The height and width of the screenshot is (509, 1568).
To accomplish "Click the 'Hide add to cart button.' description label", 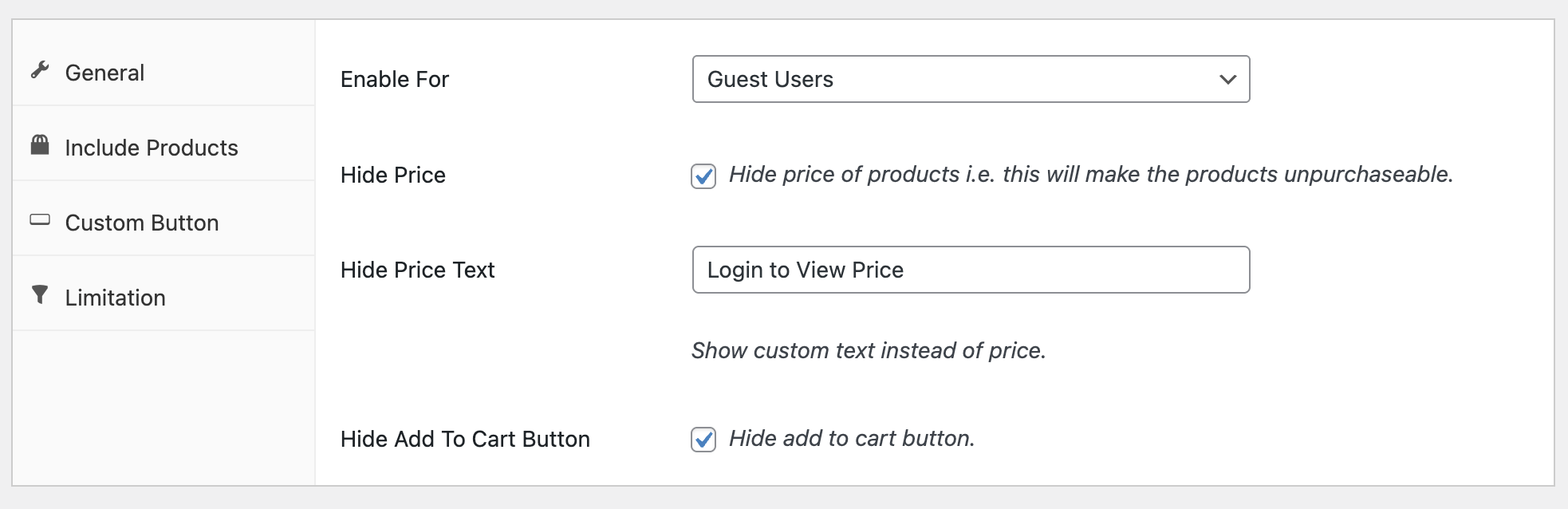I will tap(851, 438).
